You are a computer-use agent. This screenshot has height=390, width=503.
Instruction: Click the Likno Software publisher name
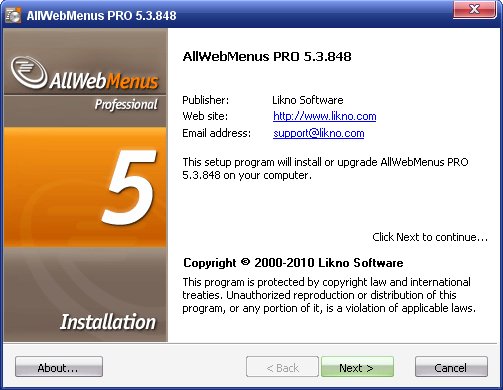[308, 100]
